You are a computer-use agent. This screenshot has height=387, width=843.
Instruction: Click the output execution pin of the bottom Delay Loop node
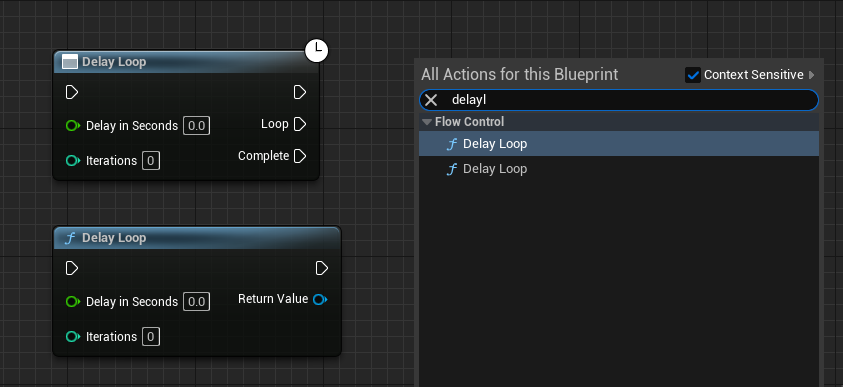pyautogui.click(x=322, y=268)
